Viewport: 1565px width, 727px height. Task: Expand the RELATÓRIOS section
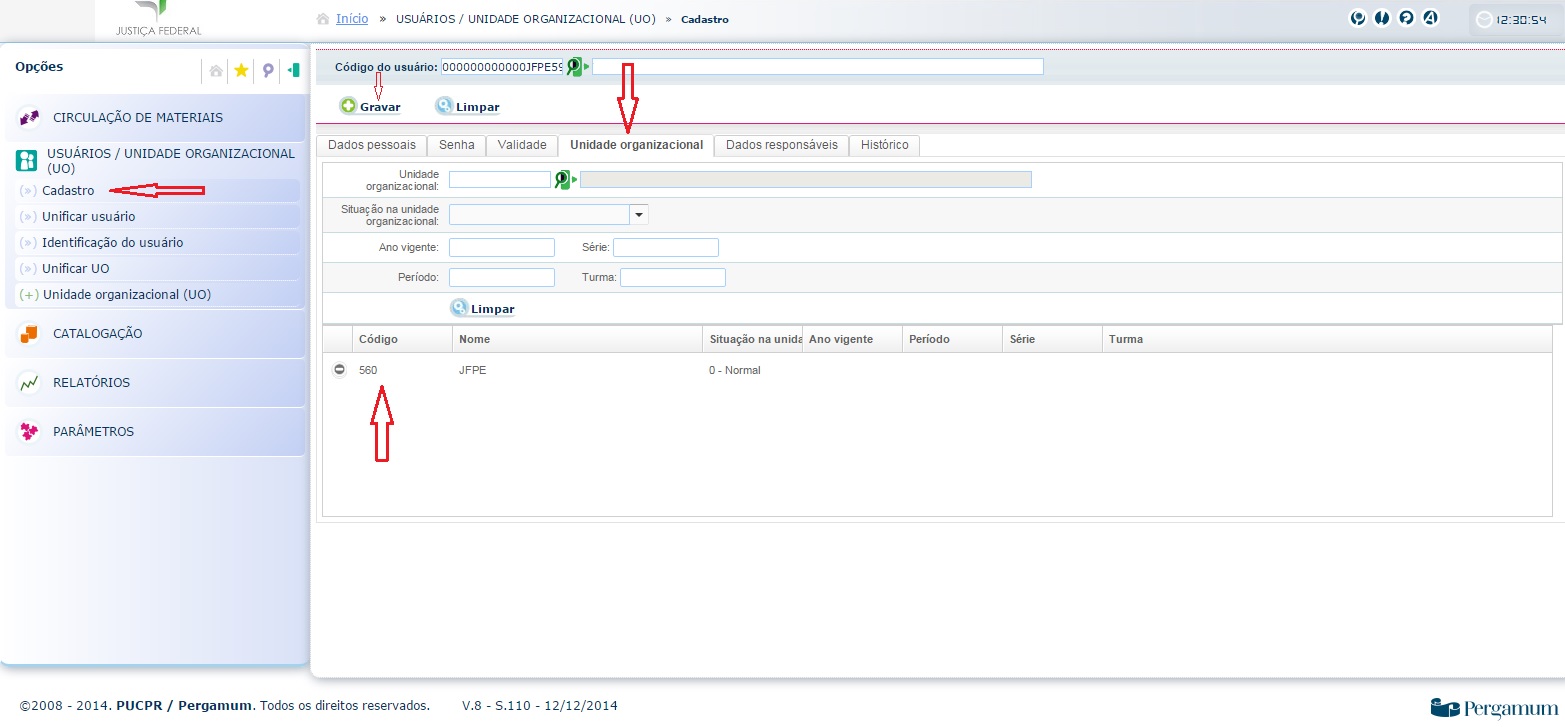coord(91,383)
